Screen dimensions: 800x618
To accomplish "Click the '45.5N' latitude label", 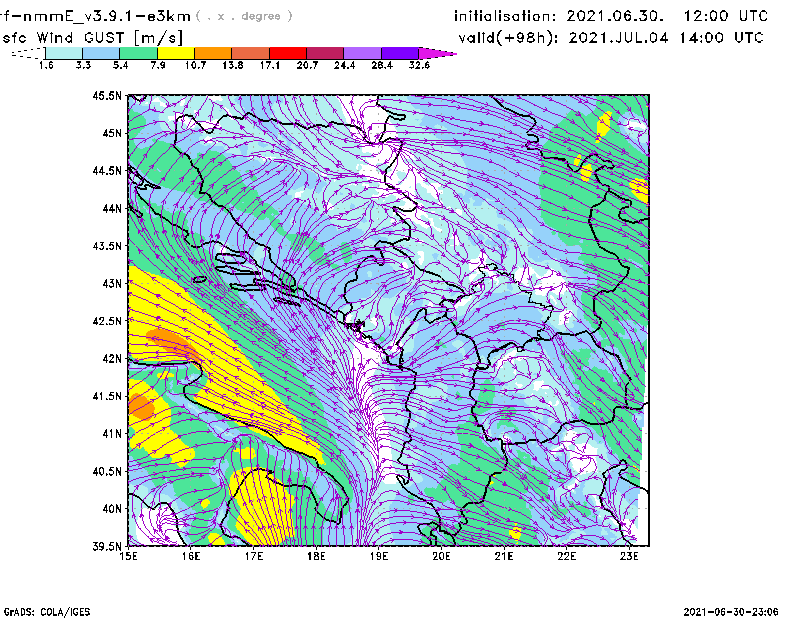I will tap(107, 95).
